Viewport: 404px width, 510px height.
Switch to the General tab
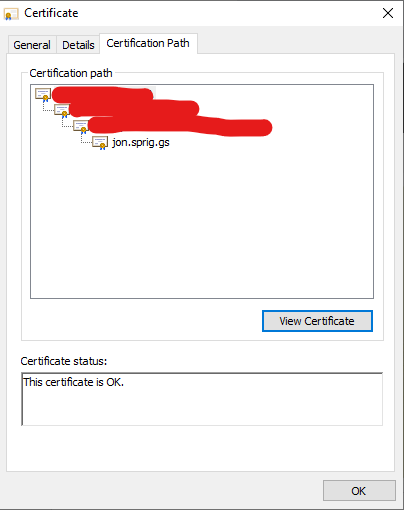[x=32, y=45]
